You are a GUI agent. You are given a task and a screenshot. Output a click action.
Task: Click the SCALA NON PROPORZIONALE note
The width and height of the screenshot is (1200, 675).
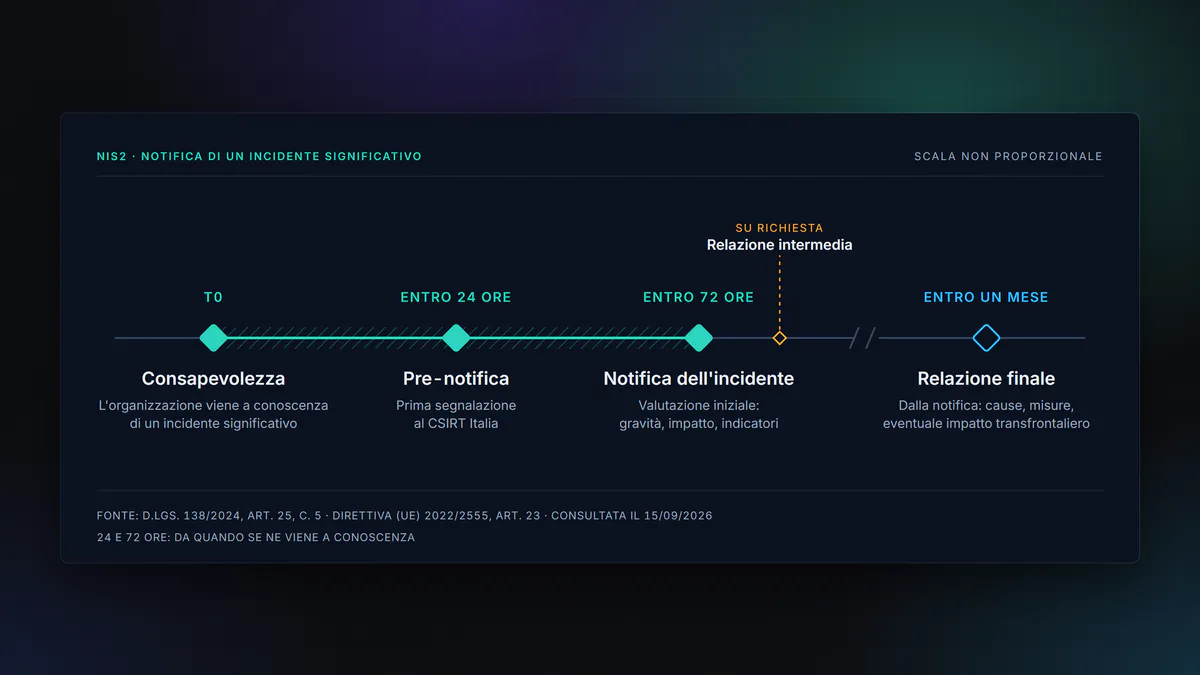pos(1008,157)
